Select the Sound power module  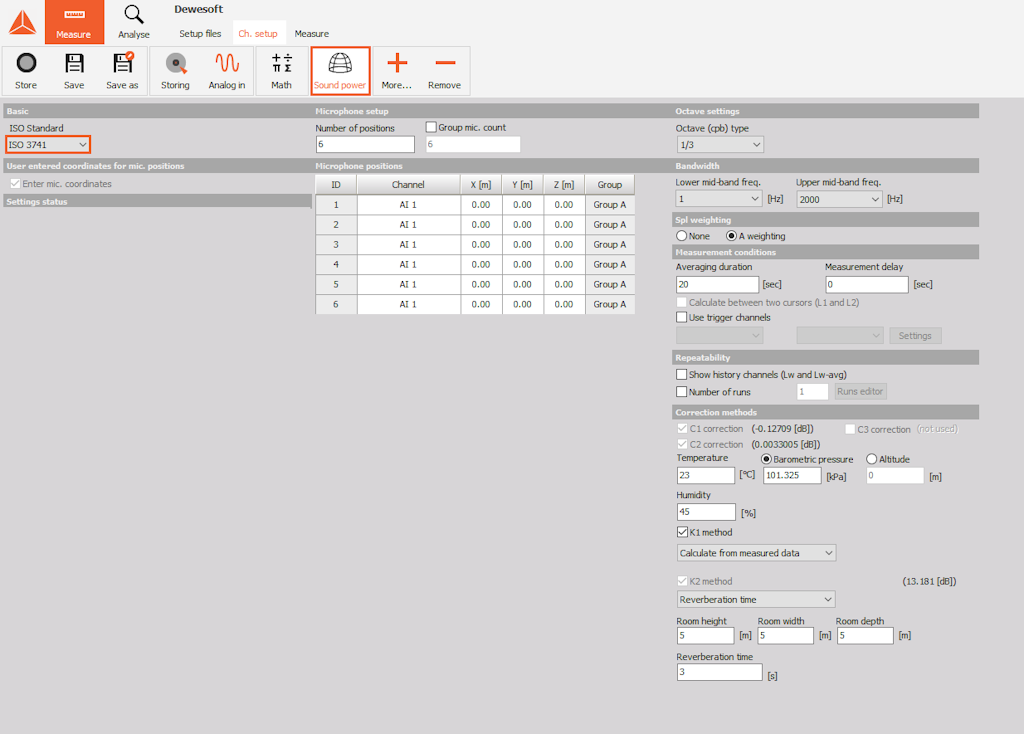point(340,71)
